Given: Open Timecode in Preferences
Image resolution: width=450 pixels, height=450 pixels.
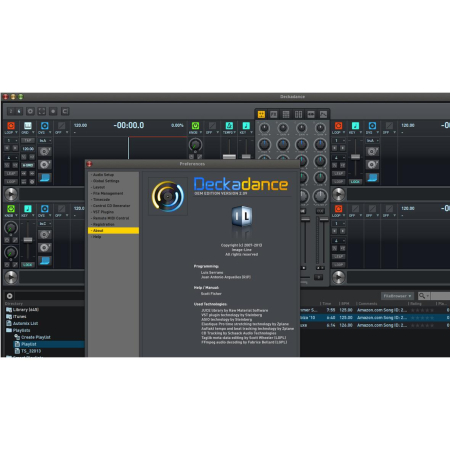Looking at the screenshot, I should point(113,200).
